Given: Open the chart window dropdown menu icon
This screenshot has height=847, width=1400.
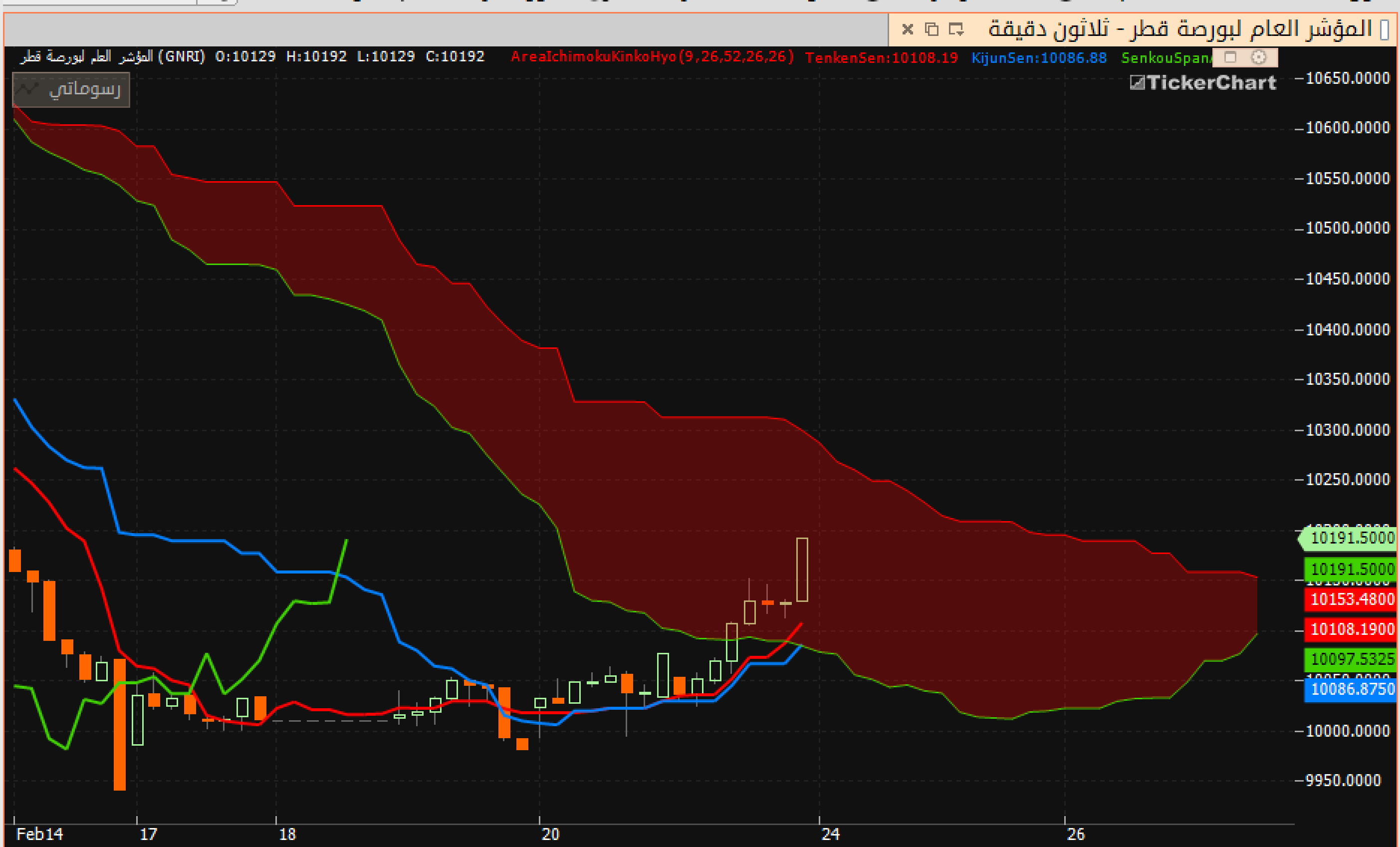Looking at the screenshot, I should tap(956, 29).
